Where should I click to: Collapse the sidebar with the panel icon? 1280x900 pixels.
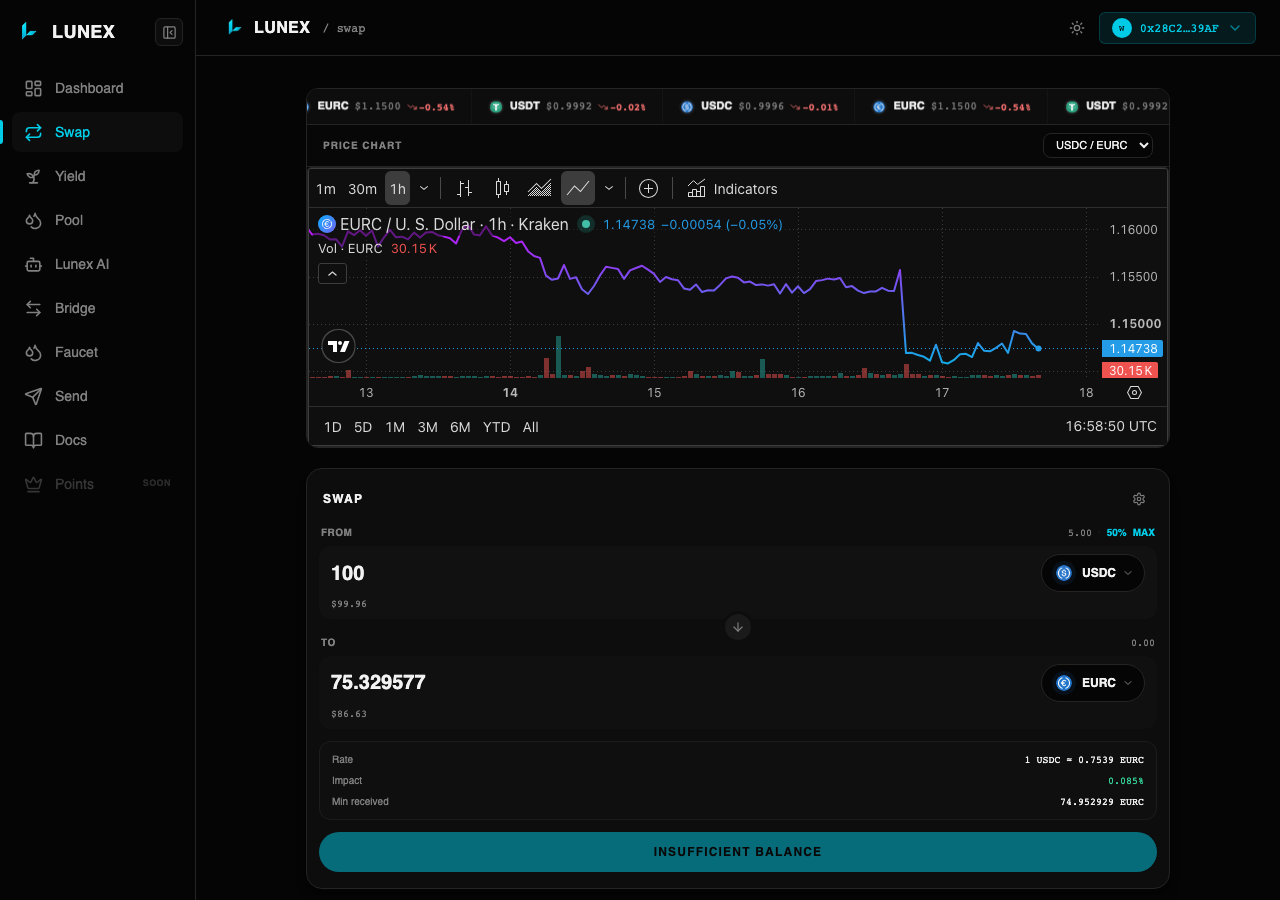click(169, 32)
